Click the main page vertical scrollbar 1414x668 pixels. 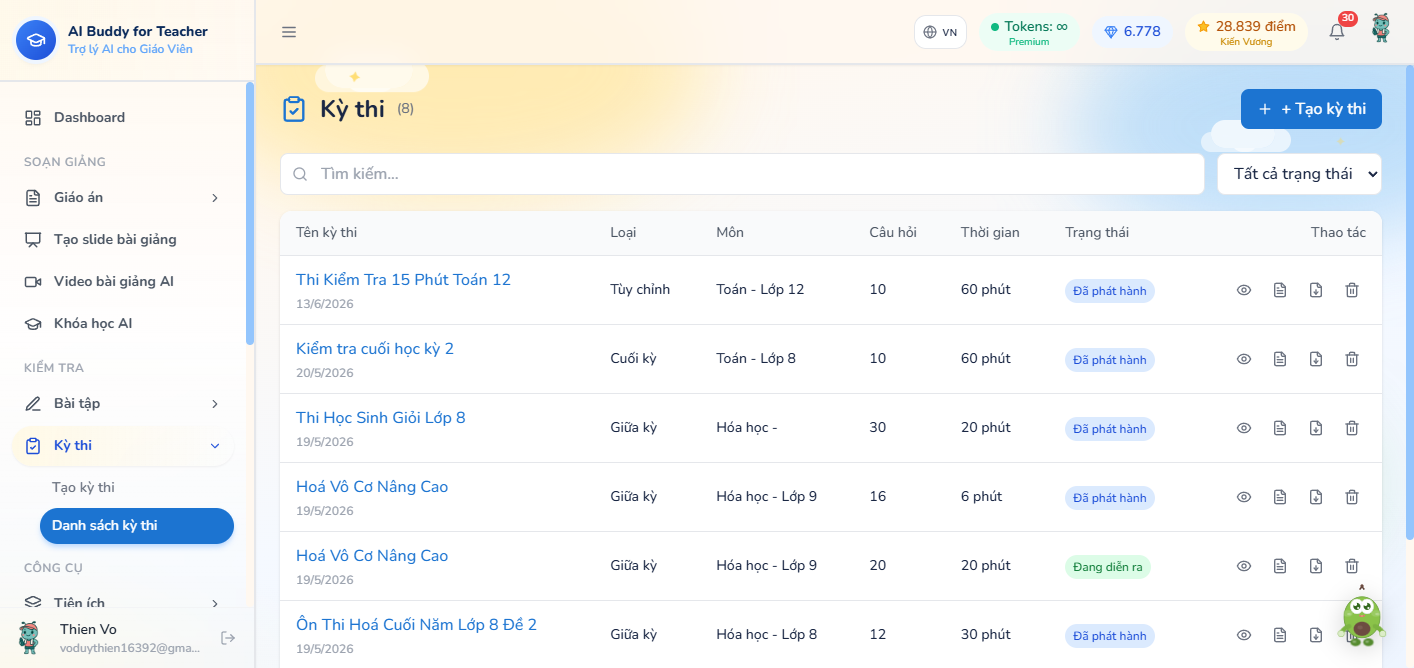[1410, 305]
